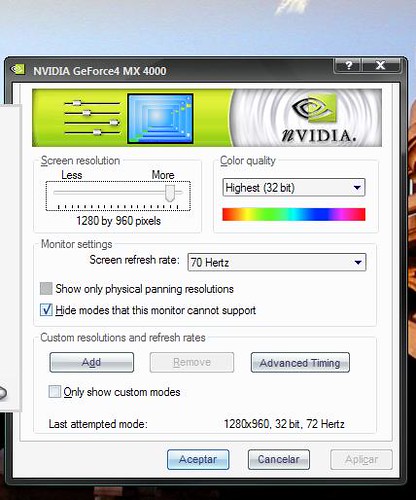Select the screen resolution monitor icon in banner
Screen dimensions: 416x500
click(x=160, y=119)
